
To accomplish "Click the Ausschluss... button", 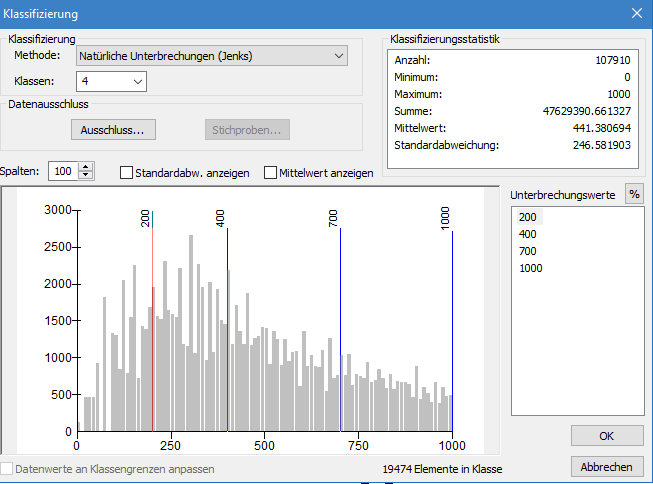I will click(x=112, y=130).
